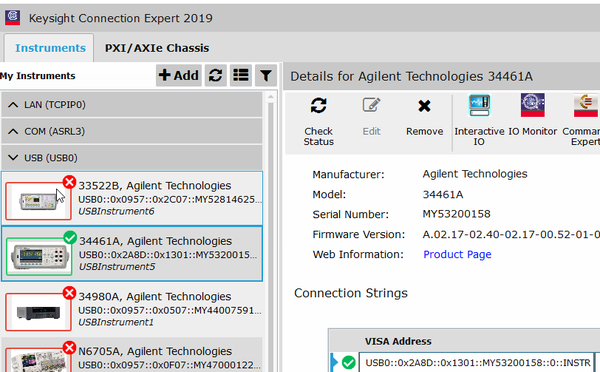Open Interactive IO tool
600x372 pixels.
[x=479, y=105]
